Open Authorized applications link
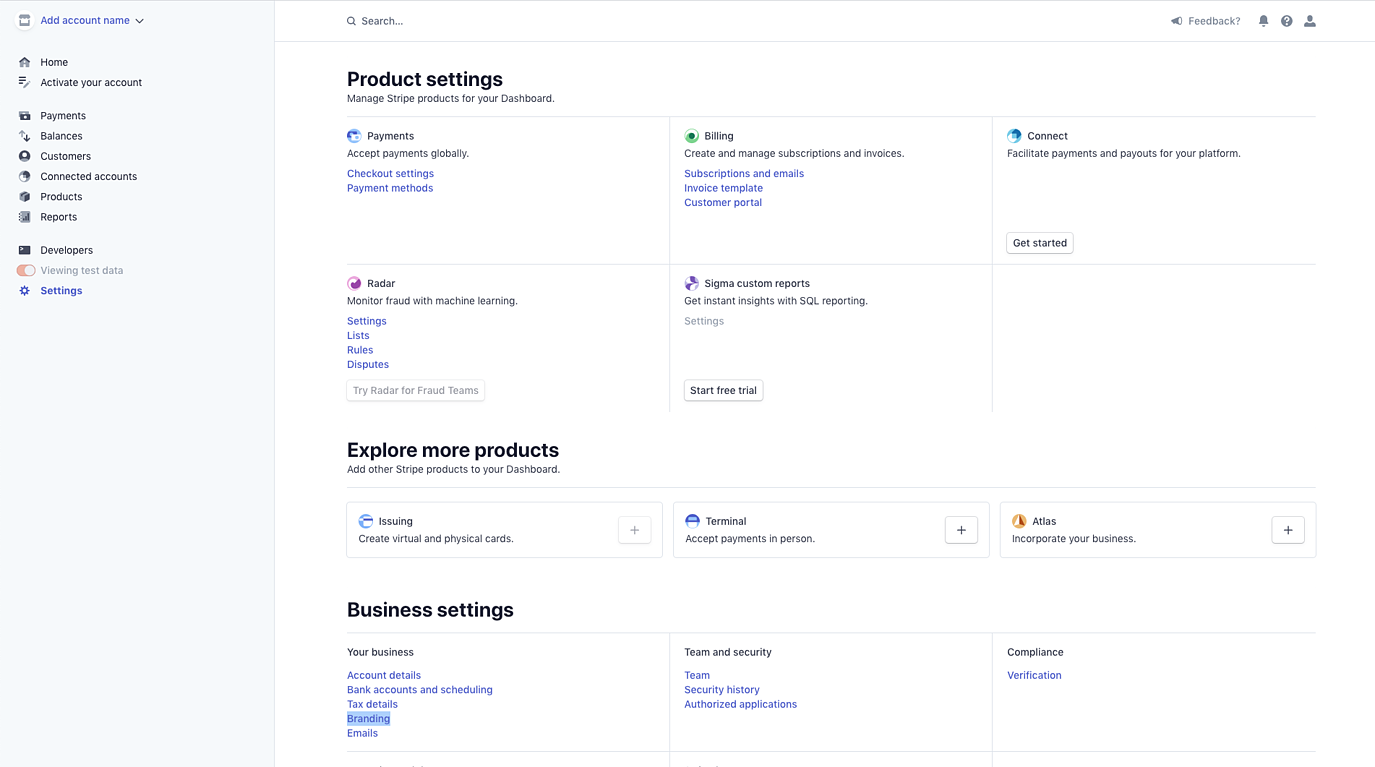 (x=741, y=704)
